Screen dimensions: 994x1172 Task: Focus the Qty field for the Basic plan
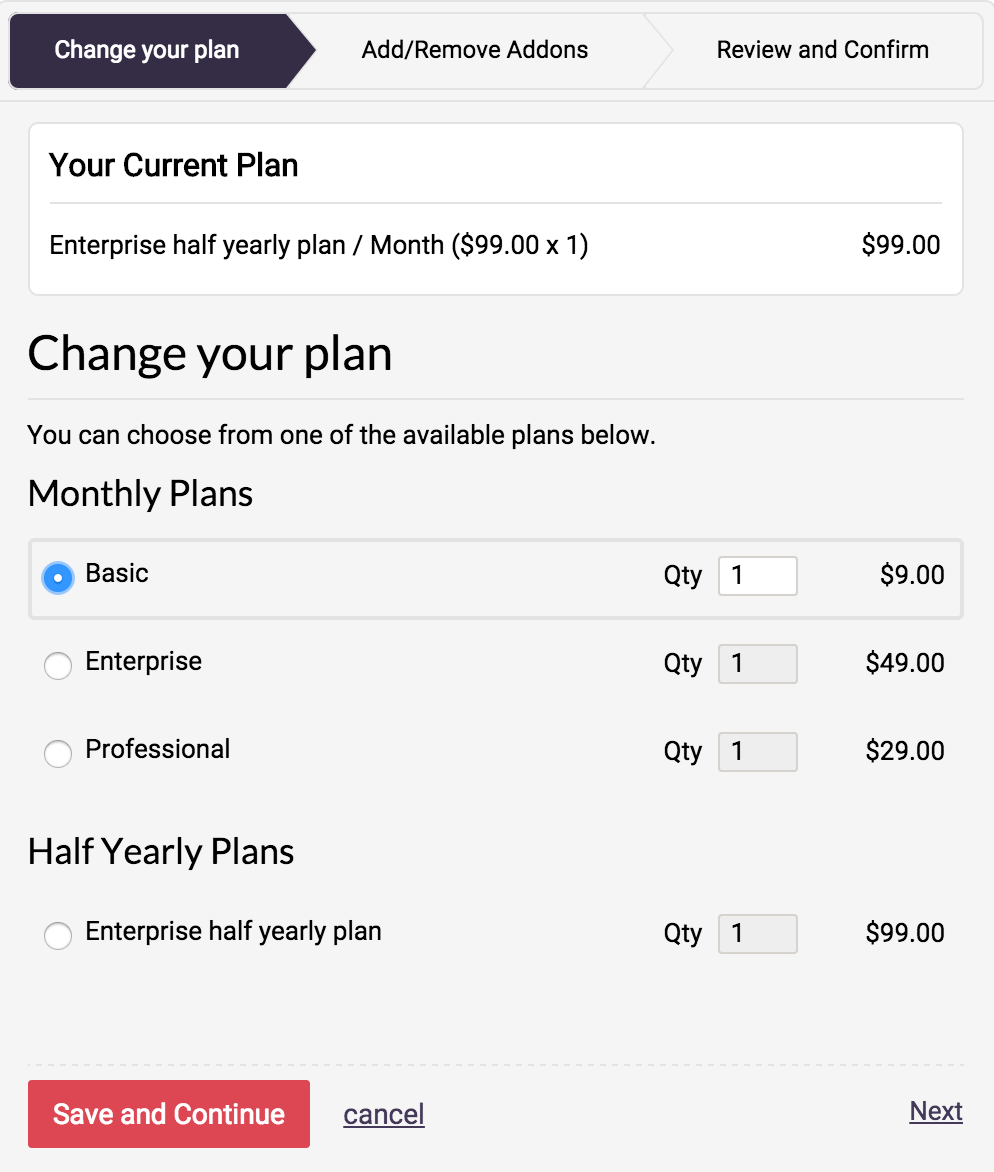pos(757,576)
